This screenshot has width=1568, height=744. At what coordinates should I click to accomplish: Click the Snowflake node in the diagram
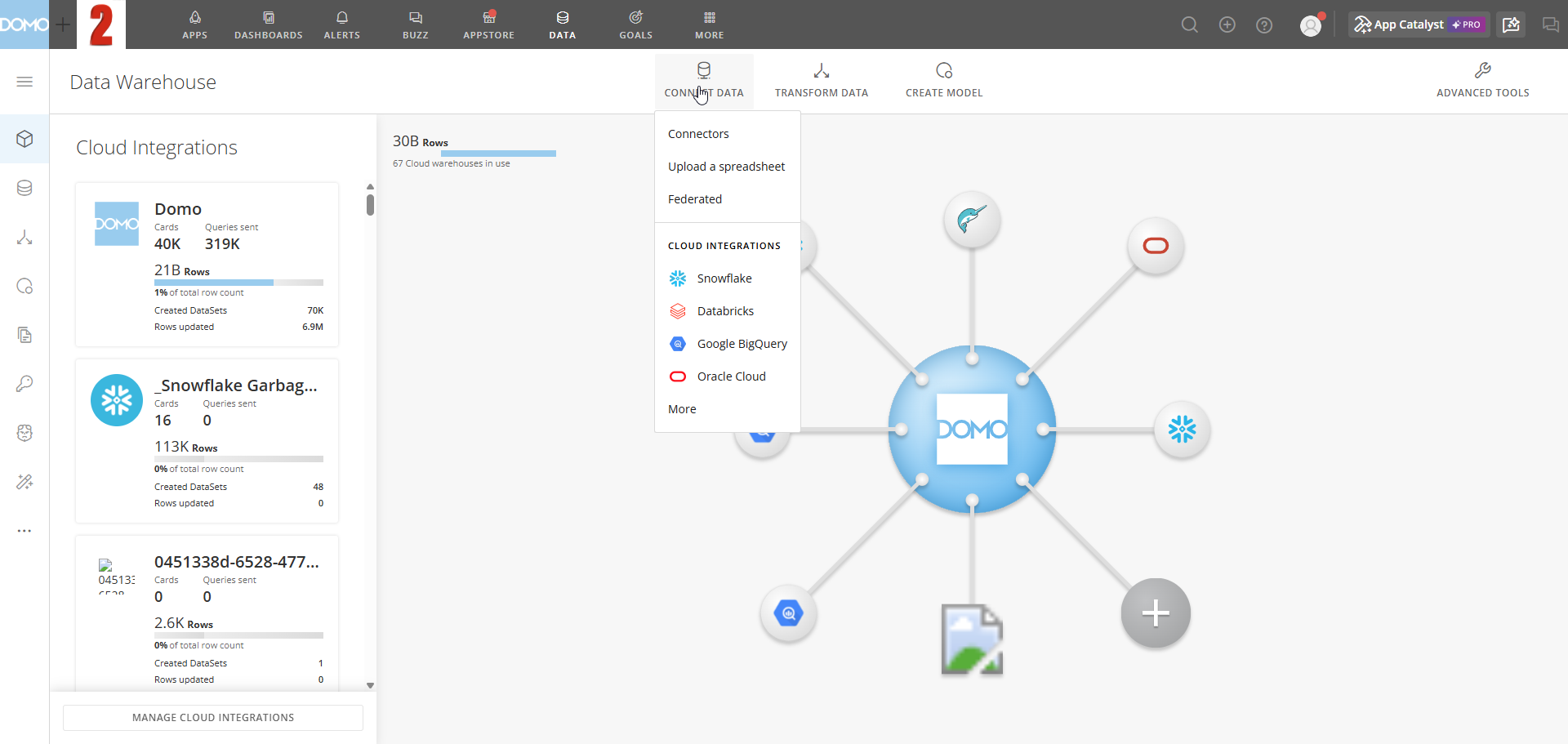(x=1182, y=429)
